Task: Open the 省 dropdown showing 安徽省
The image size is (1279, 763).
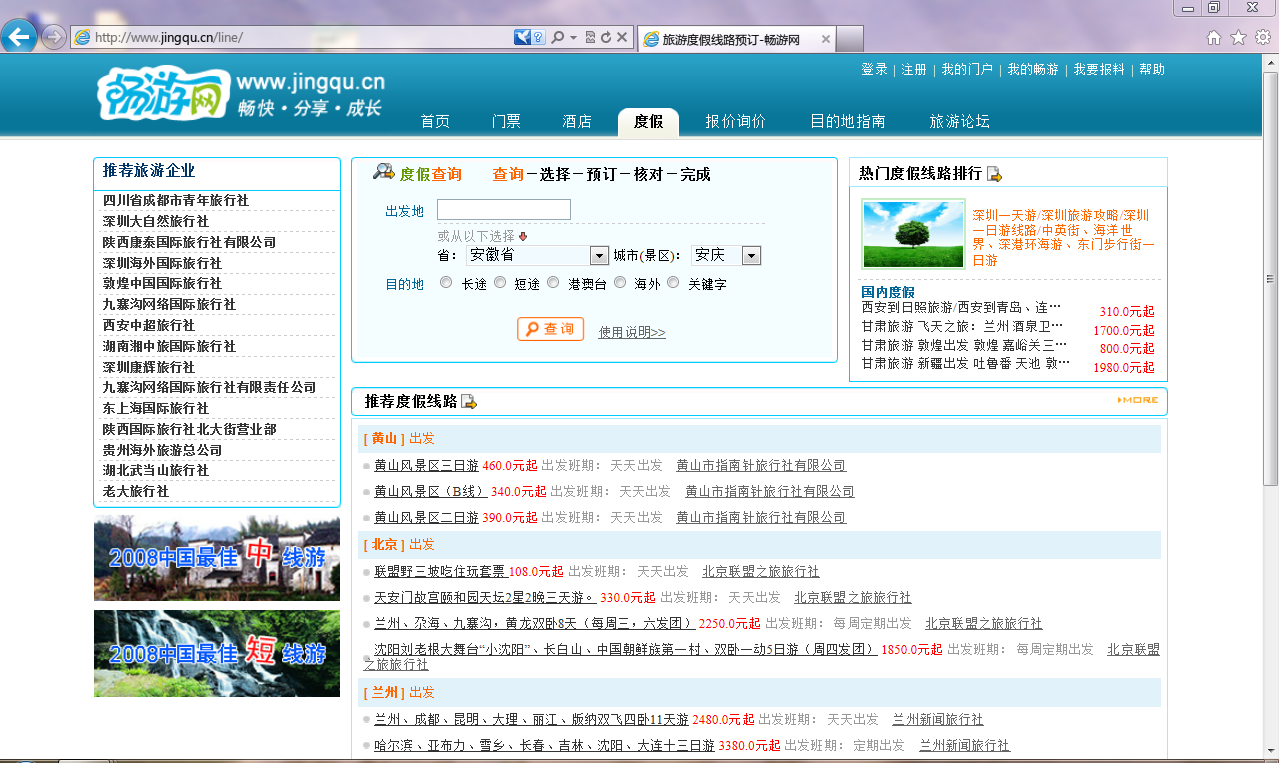Action: [537, 255]
